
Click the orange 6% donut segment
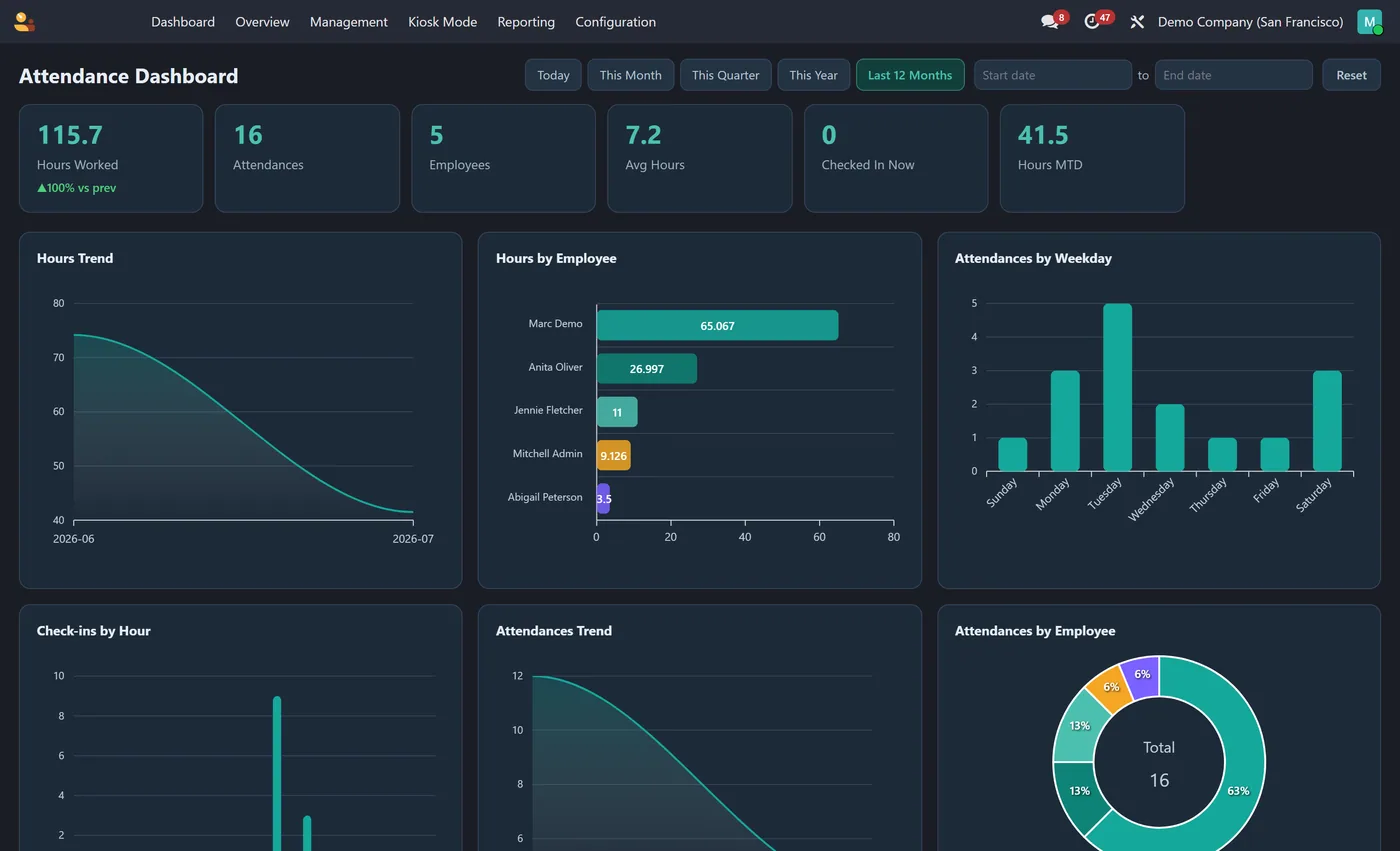tap(1108, 688)
